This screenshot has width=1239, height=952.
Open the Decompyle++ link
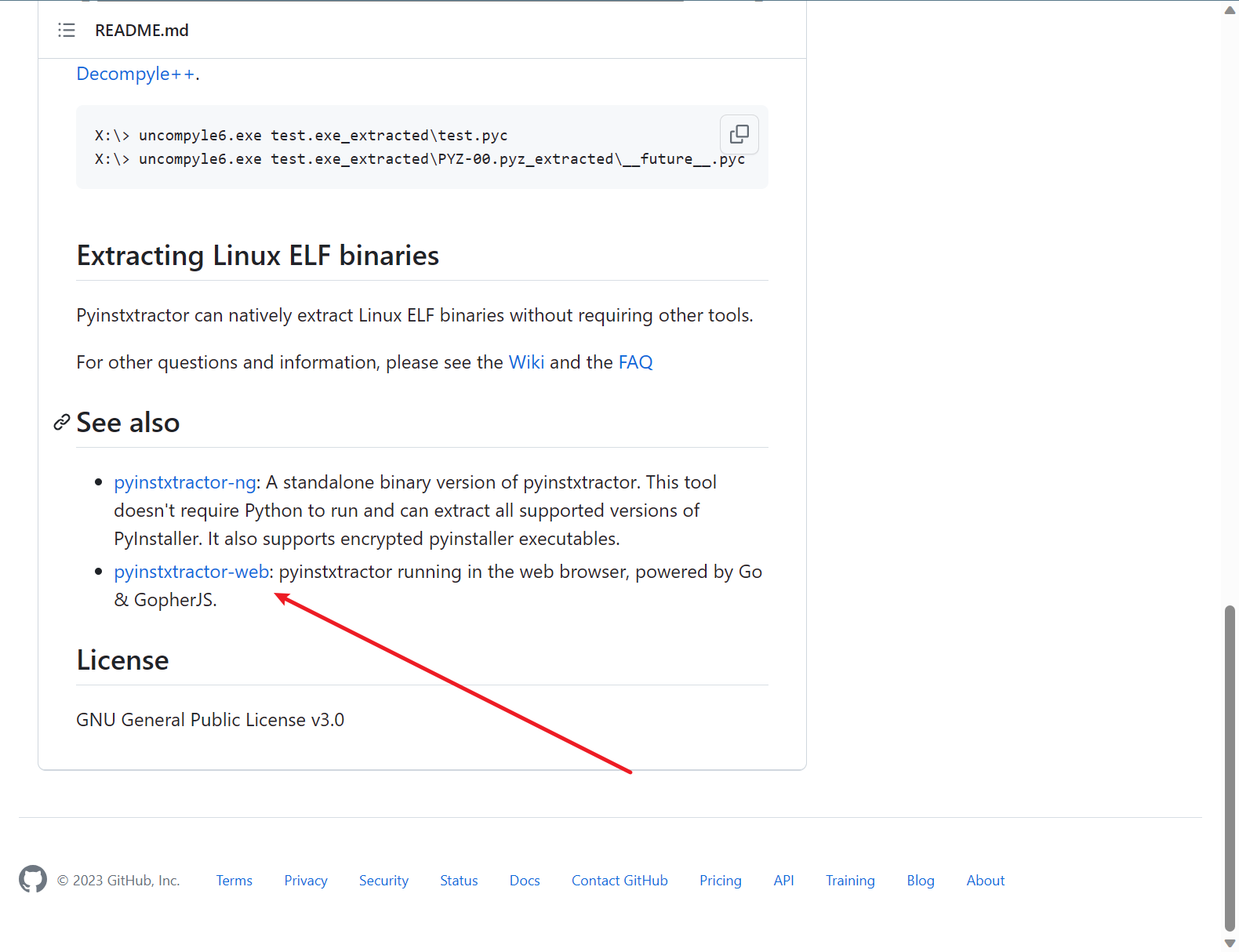136,74
